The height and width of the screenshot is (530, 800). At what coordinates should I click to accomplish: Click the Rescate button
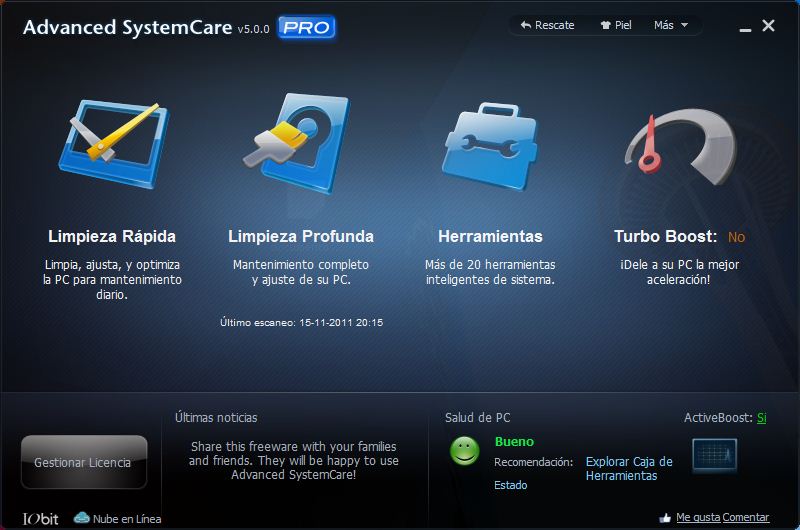pyautogui.click(x=547, y=25)
